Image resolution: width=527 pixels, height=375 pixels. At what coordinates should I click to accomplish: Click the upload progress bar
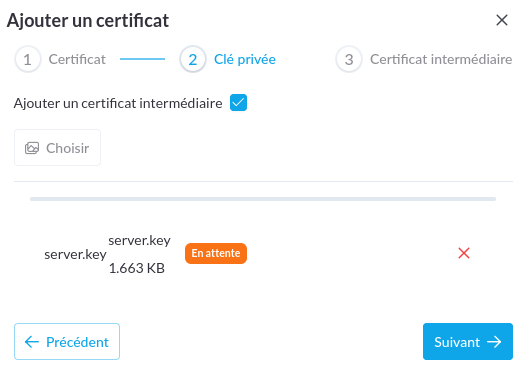(x=263, y=199)
